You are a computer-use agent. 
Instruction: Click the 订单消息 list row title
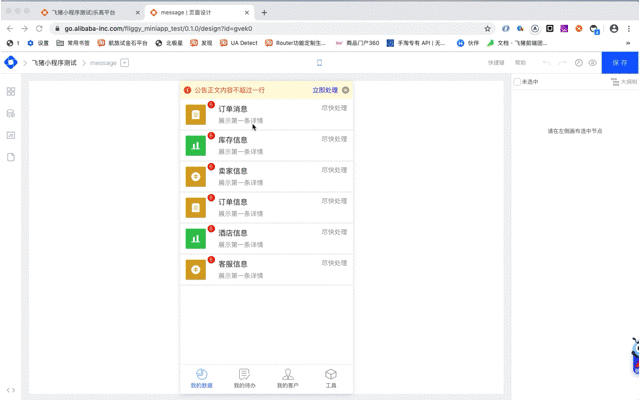pyautogui.click(x=233, y=109)
